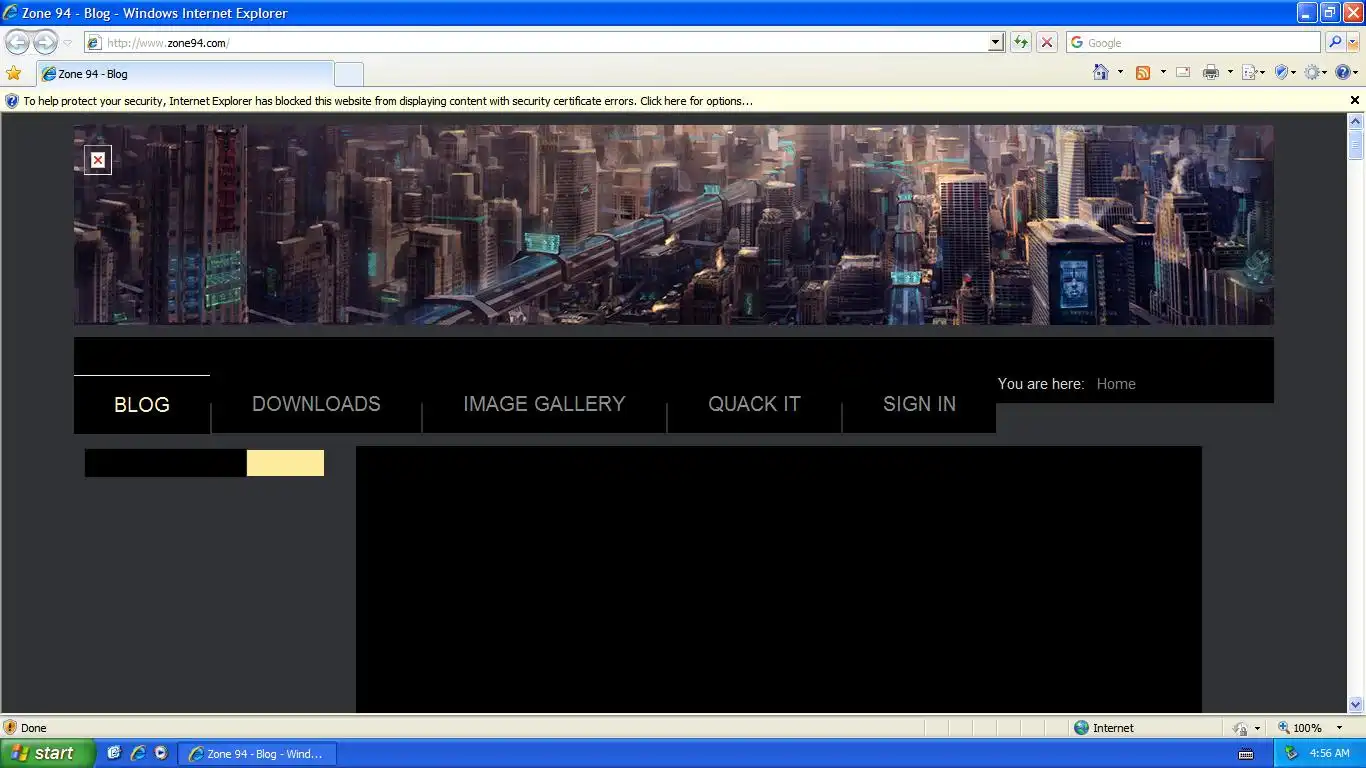This screenshot has height=768, width=1366.
Task: Open a new blank tab
Action: [x=348, y=74]
